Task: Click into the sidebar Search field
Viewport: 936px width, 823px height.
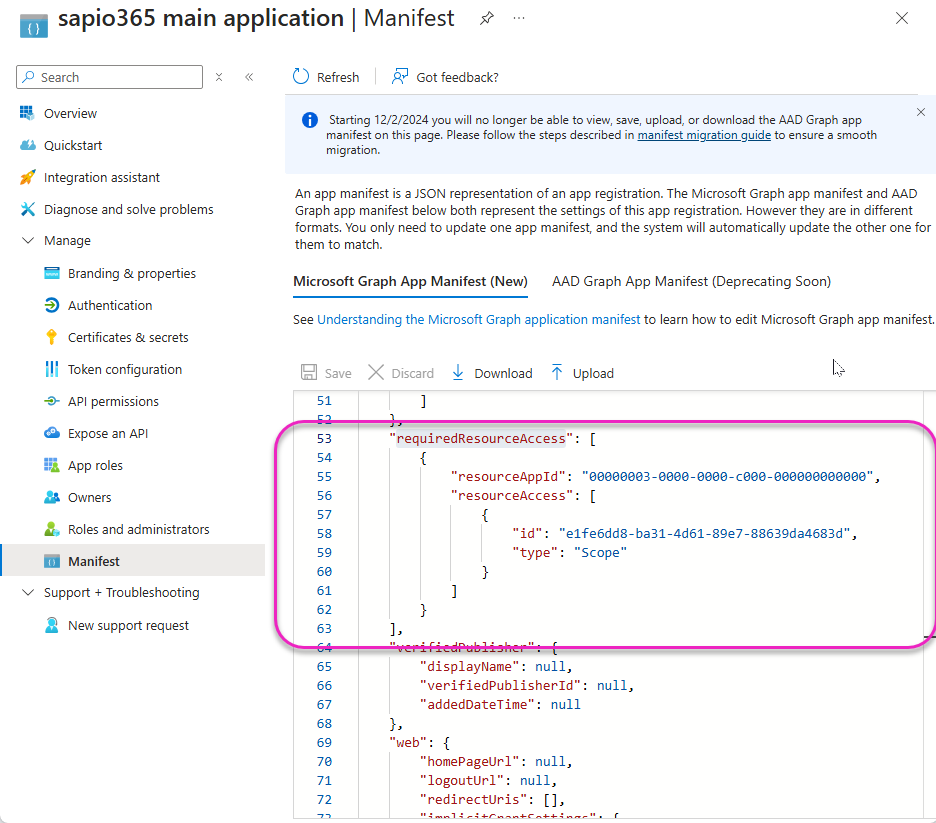Action: (118, 77)
